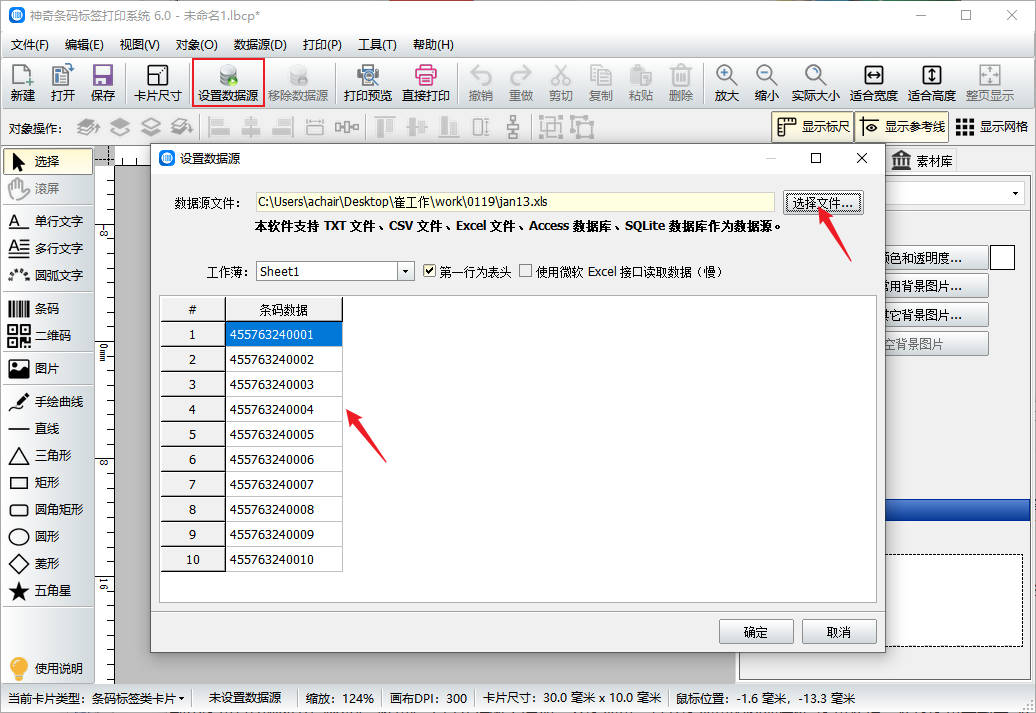This screenshot has width=1036, height=713.
Task: Zoom in with the 放大 icon
Action: [x=726, y=83]
